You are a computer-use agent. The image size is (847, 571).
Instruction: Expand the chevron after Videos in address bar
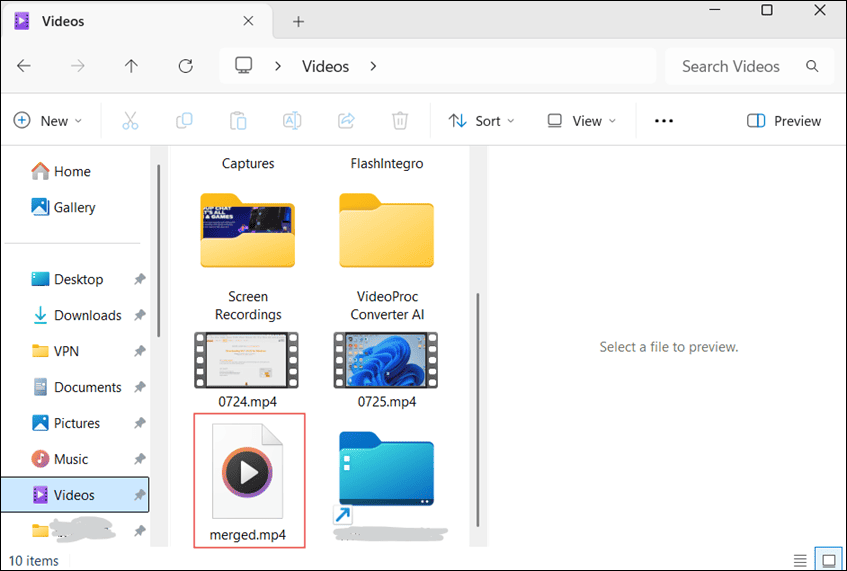pos(373,66)
